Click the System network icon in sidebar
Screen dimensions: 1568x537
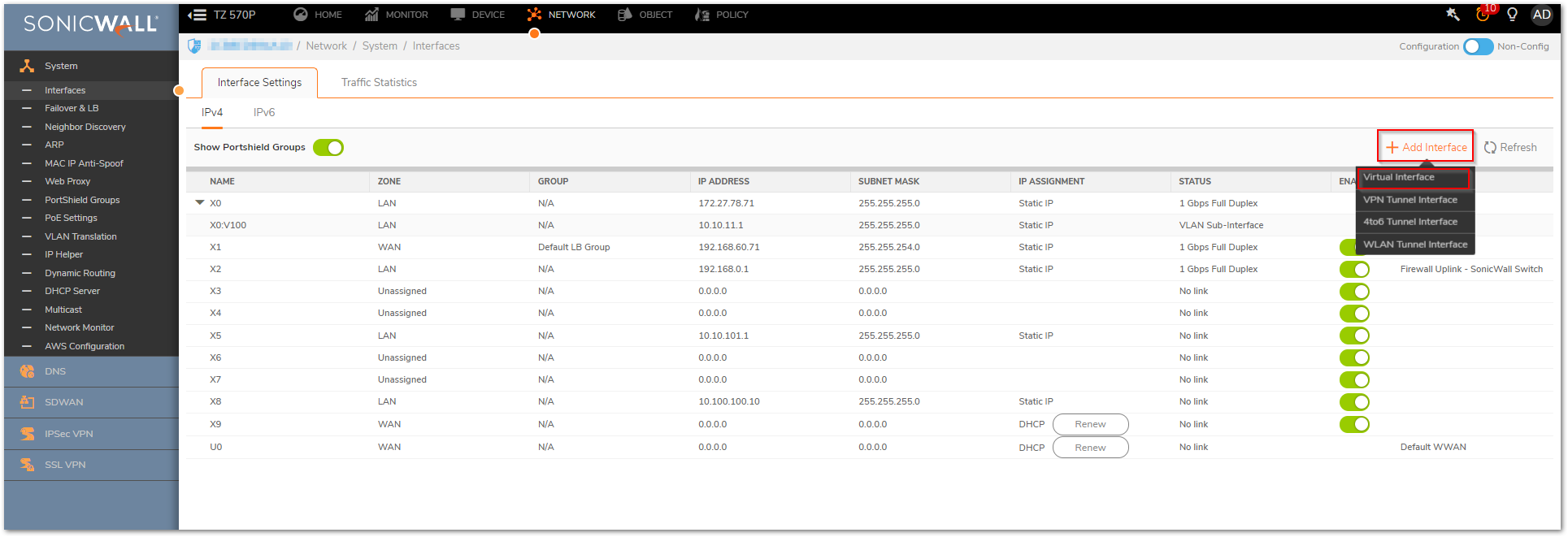click(27, 66)
